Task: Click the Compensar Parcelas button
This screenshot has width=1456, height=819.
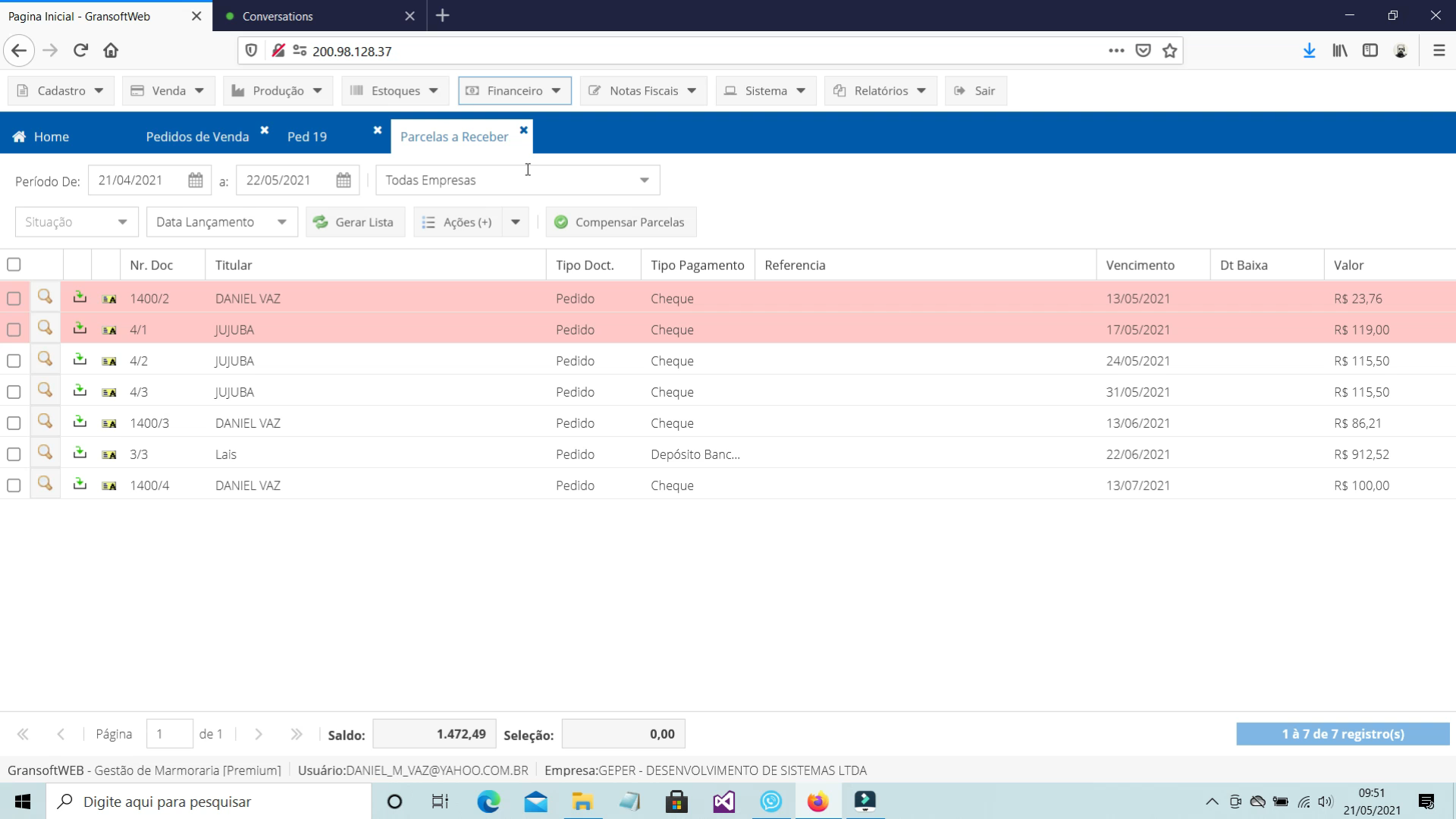Action: (621, 222)
